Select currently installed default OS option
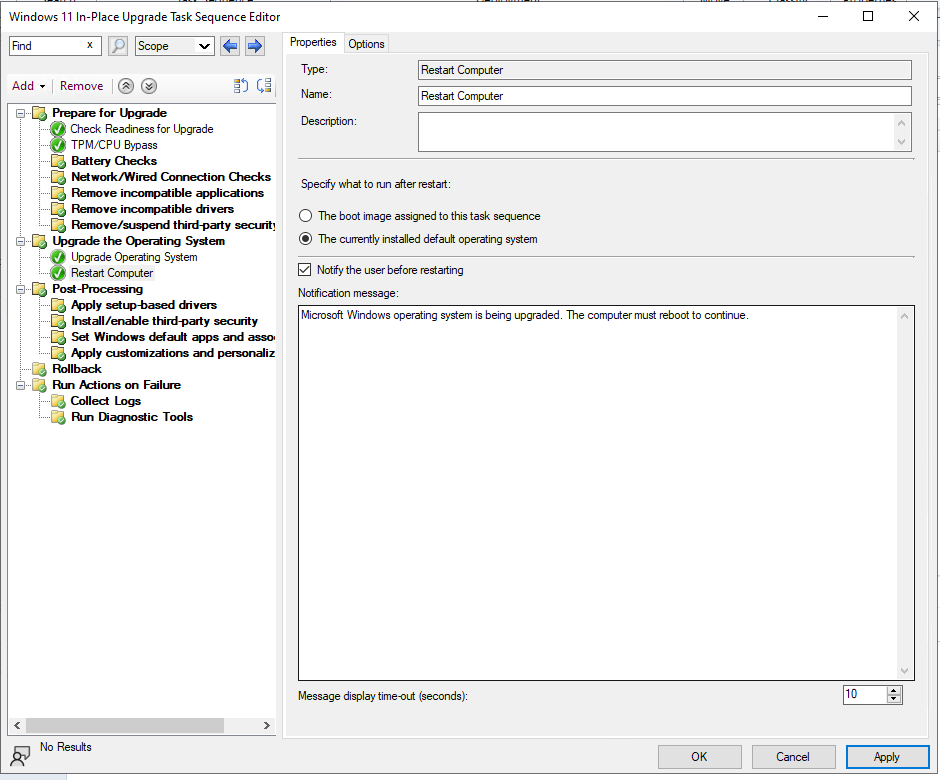 click(306, 239)
